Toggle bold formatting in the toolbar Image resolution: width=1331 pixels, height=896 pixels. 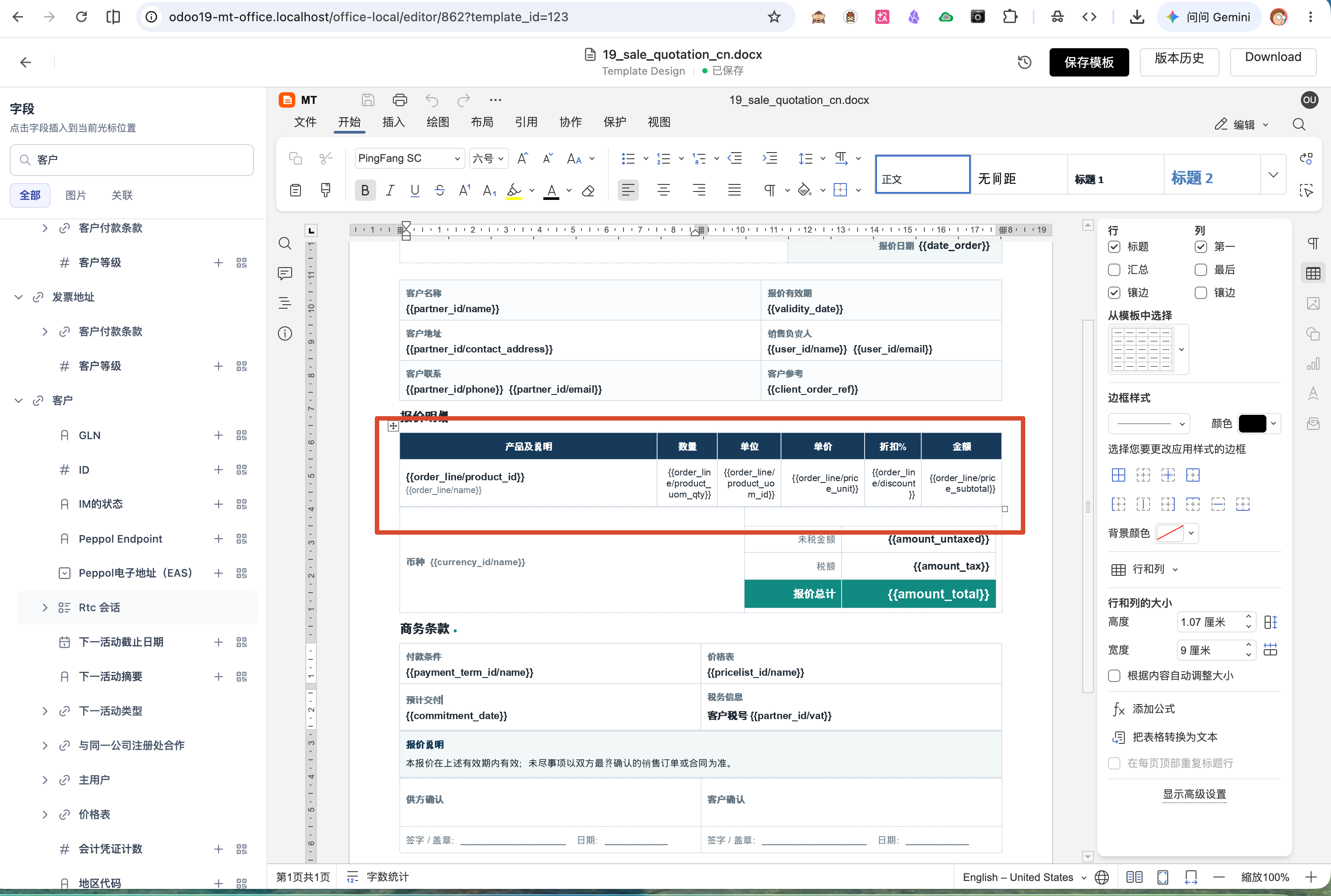365,190
